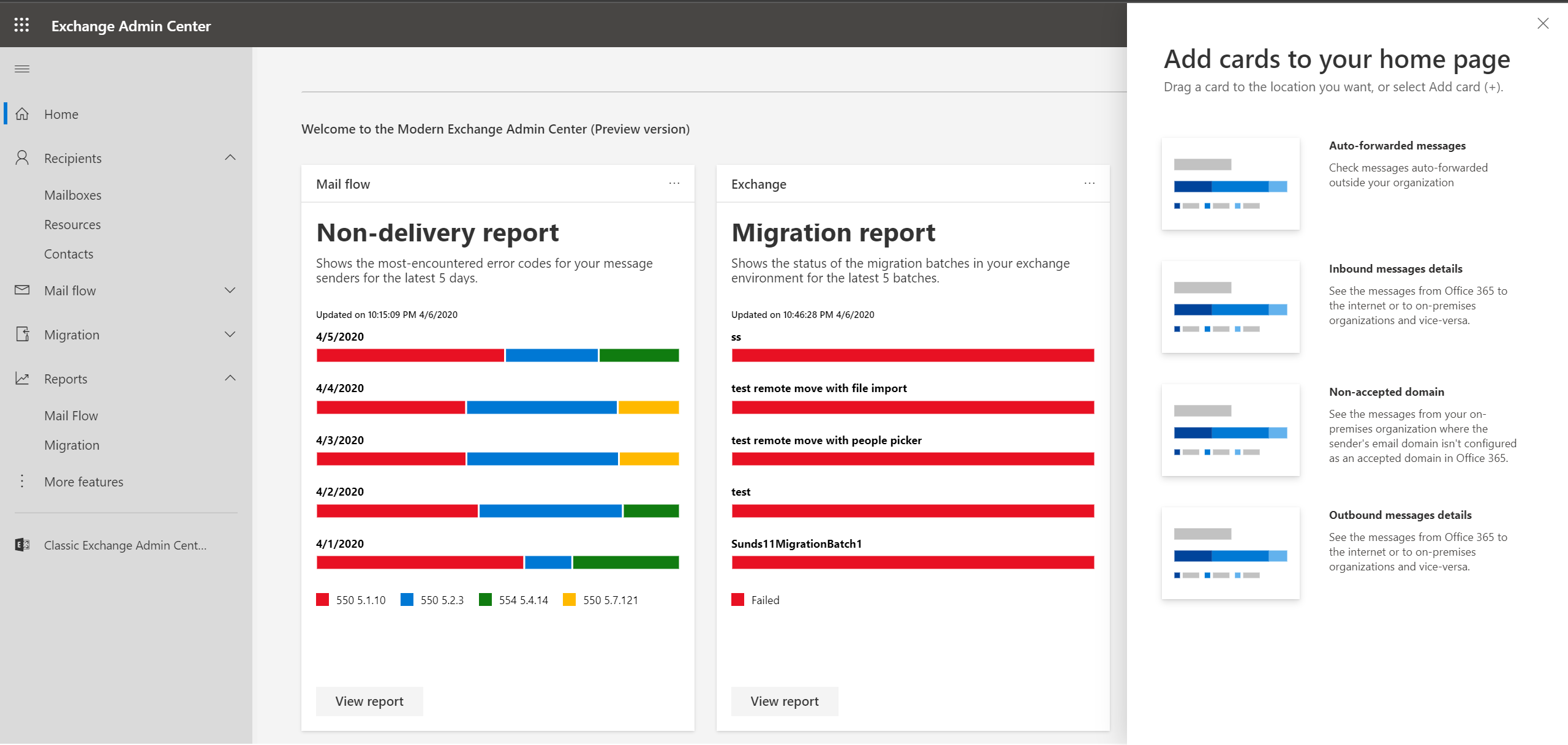
Task: Toggle the Non-delivery report card options
Action: coord(674,183)
